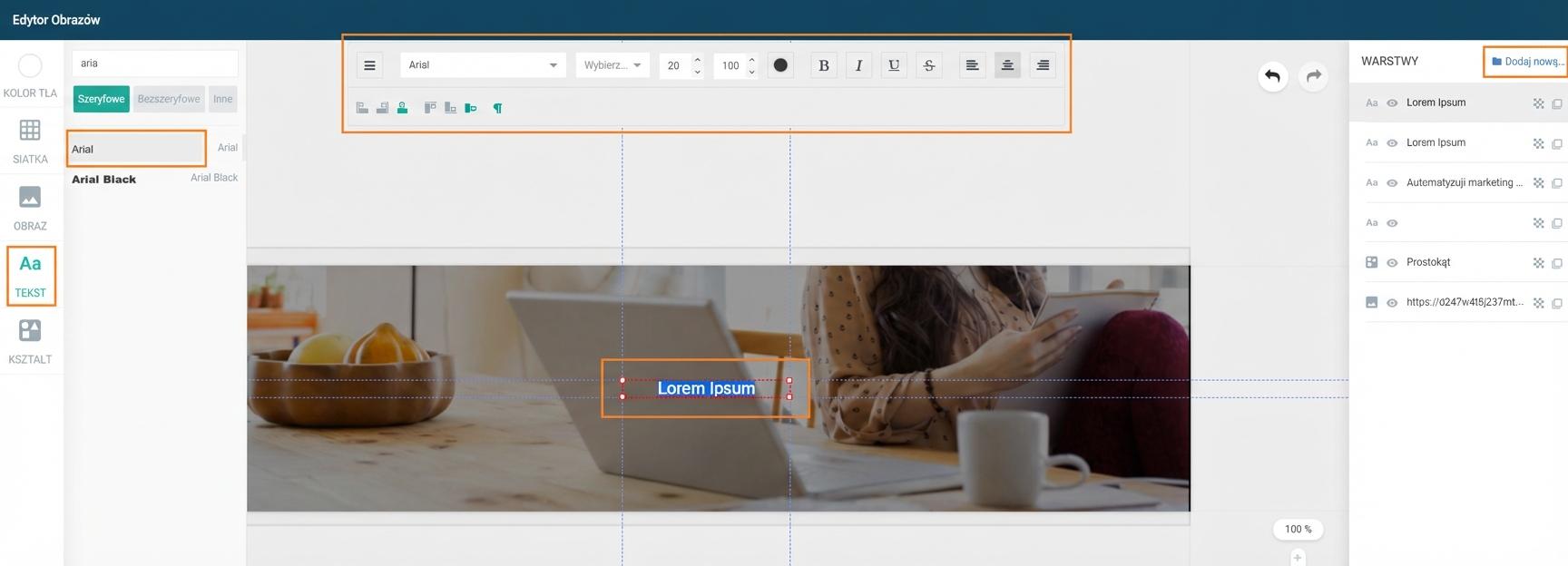Hide the unhighlighted Lorem Ipsum layer

tap(1392, 143)
